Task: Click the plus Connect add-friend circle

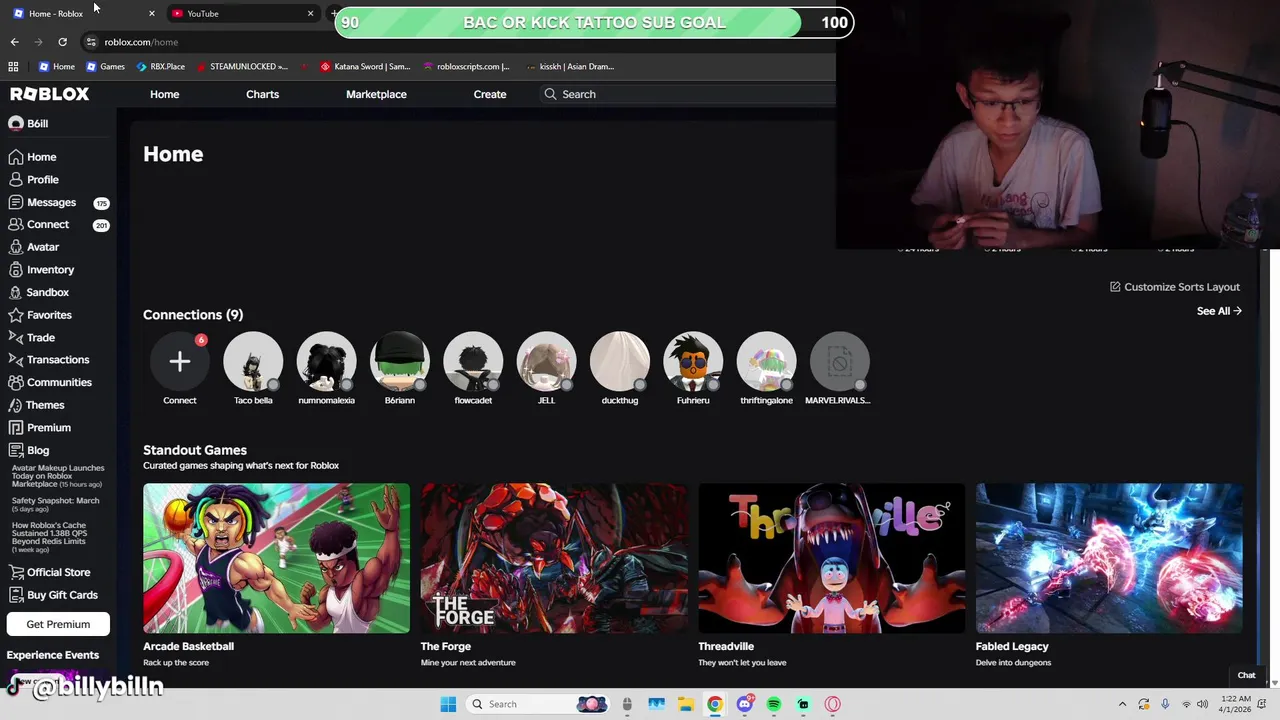Action: tap(180, 361)
